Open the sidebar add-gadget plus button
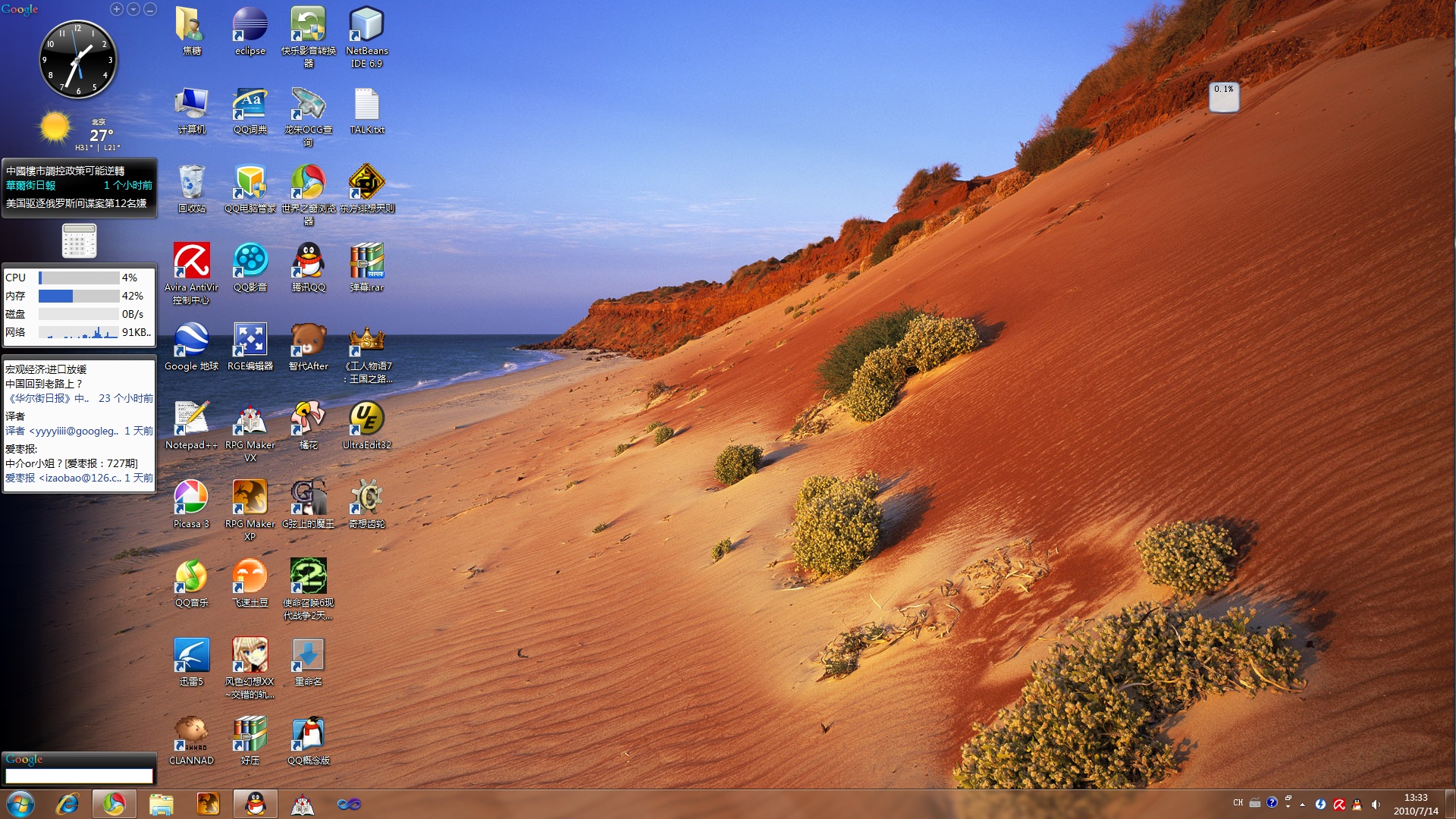 tap(116, 9)
